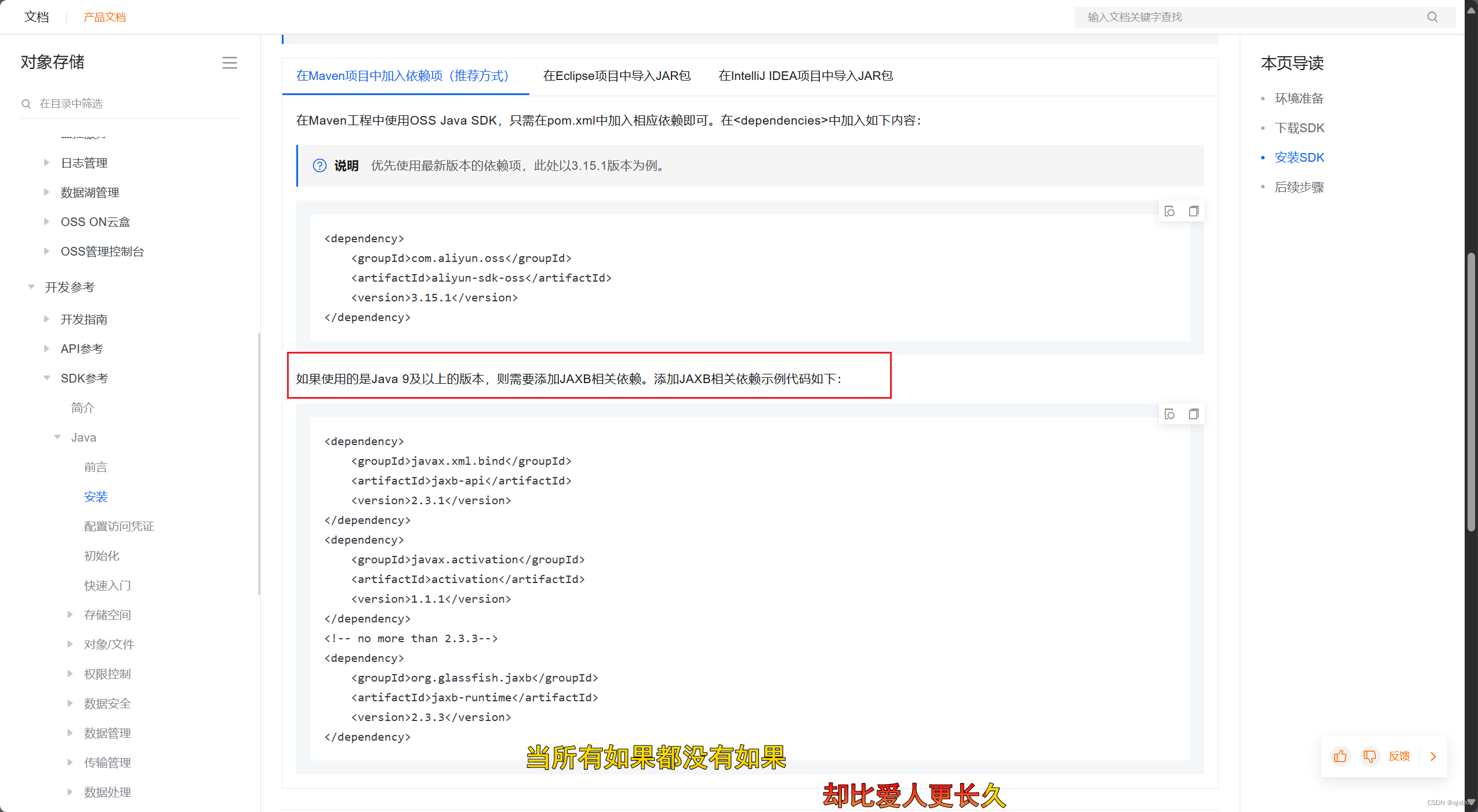Click the first icon above JAXB code block

tap(1170, 414)
